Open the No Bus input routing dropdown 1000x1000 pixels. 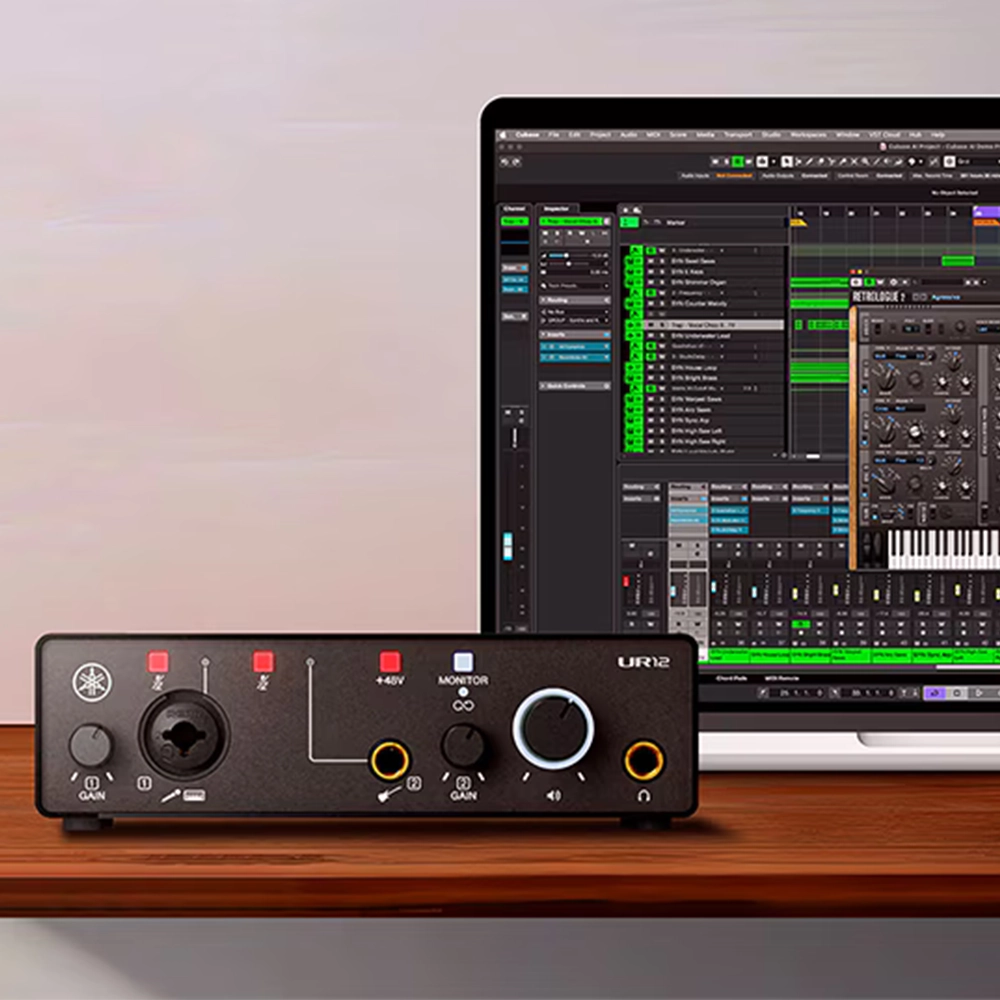coord(575,312)
